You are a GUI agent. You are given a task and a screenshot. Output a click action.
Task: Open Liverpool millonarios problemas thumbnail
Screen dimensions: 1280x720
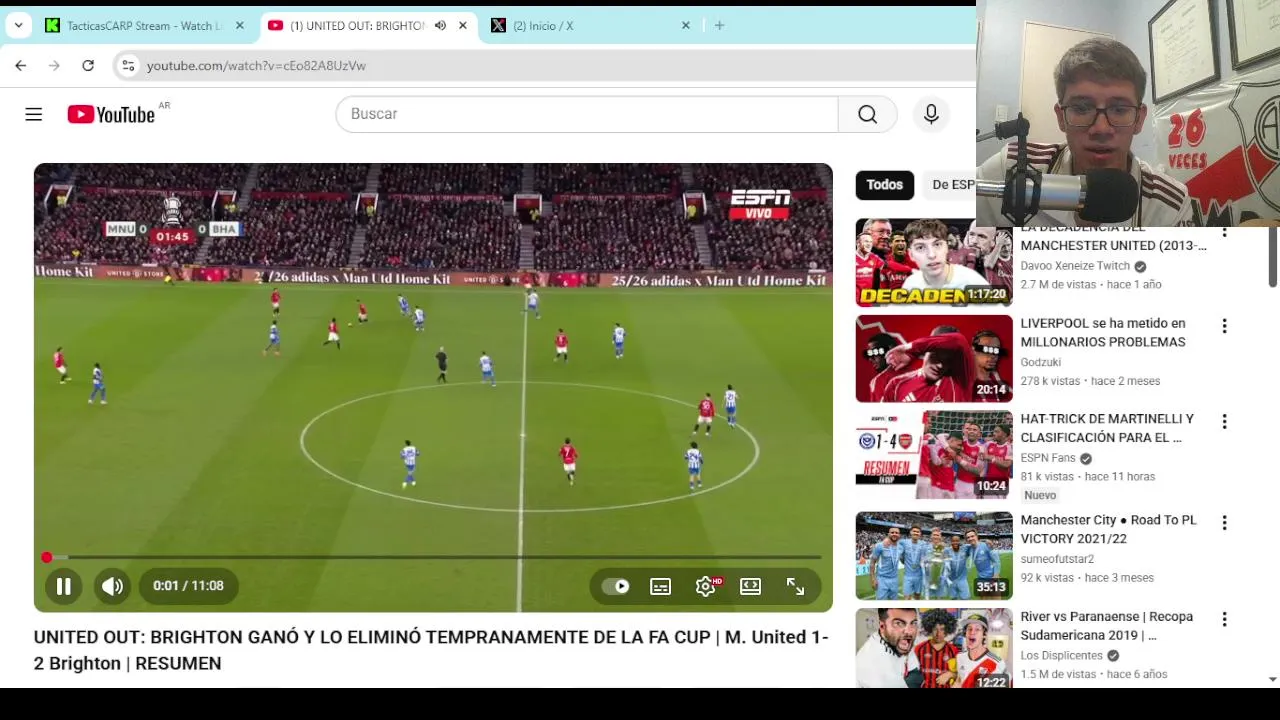click(934, 359)
